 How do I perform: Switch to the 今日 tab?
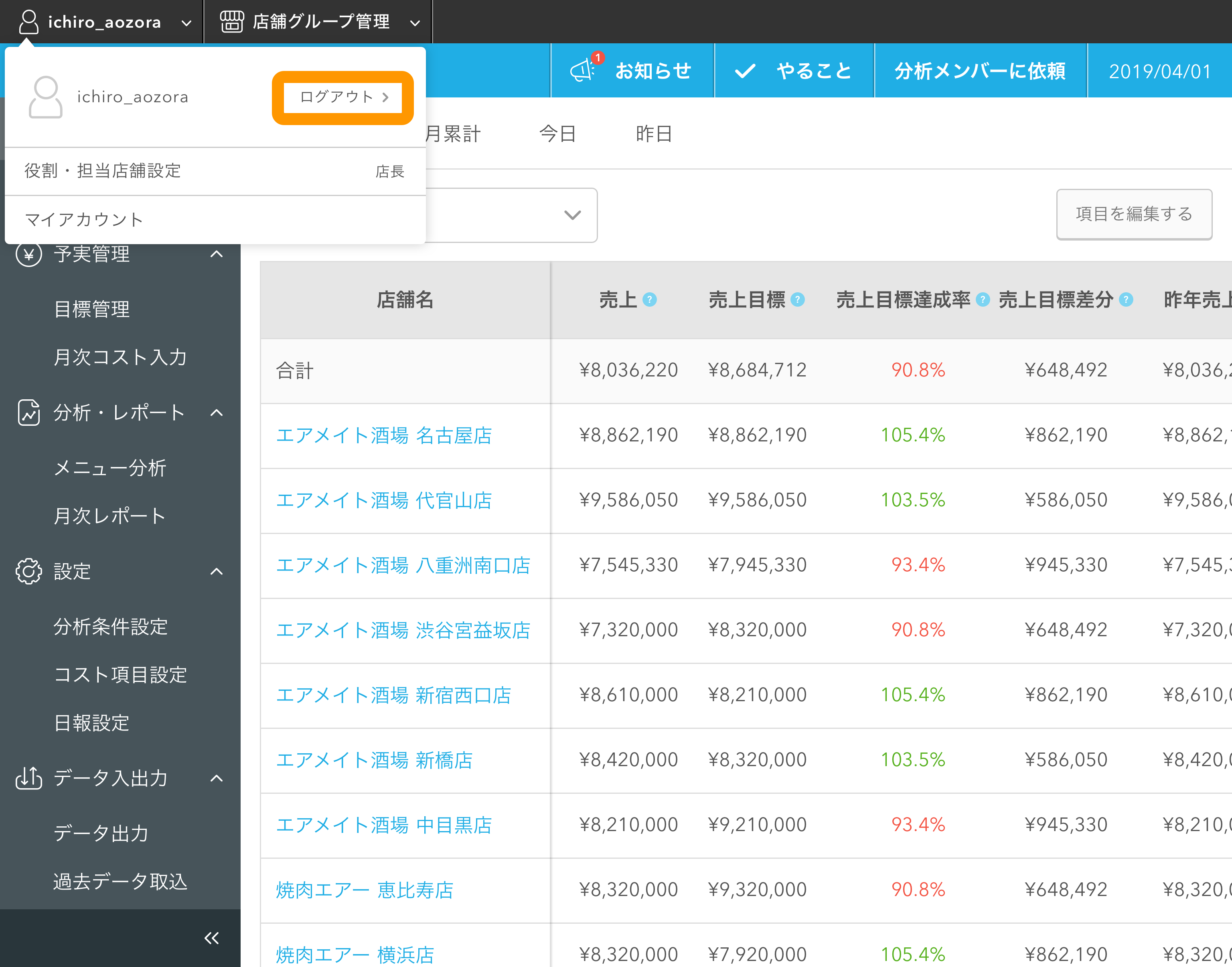[558, 134]
